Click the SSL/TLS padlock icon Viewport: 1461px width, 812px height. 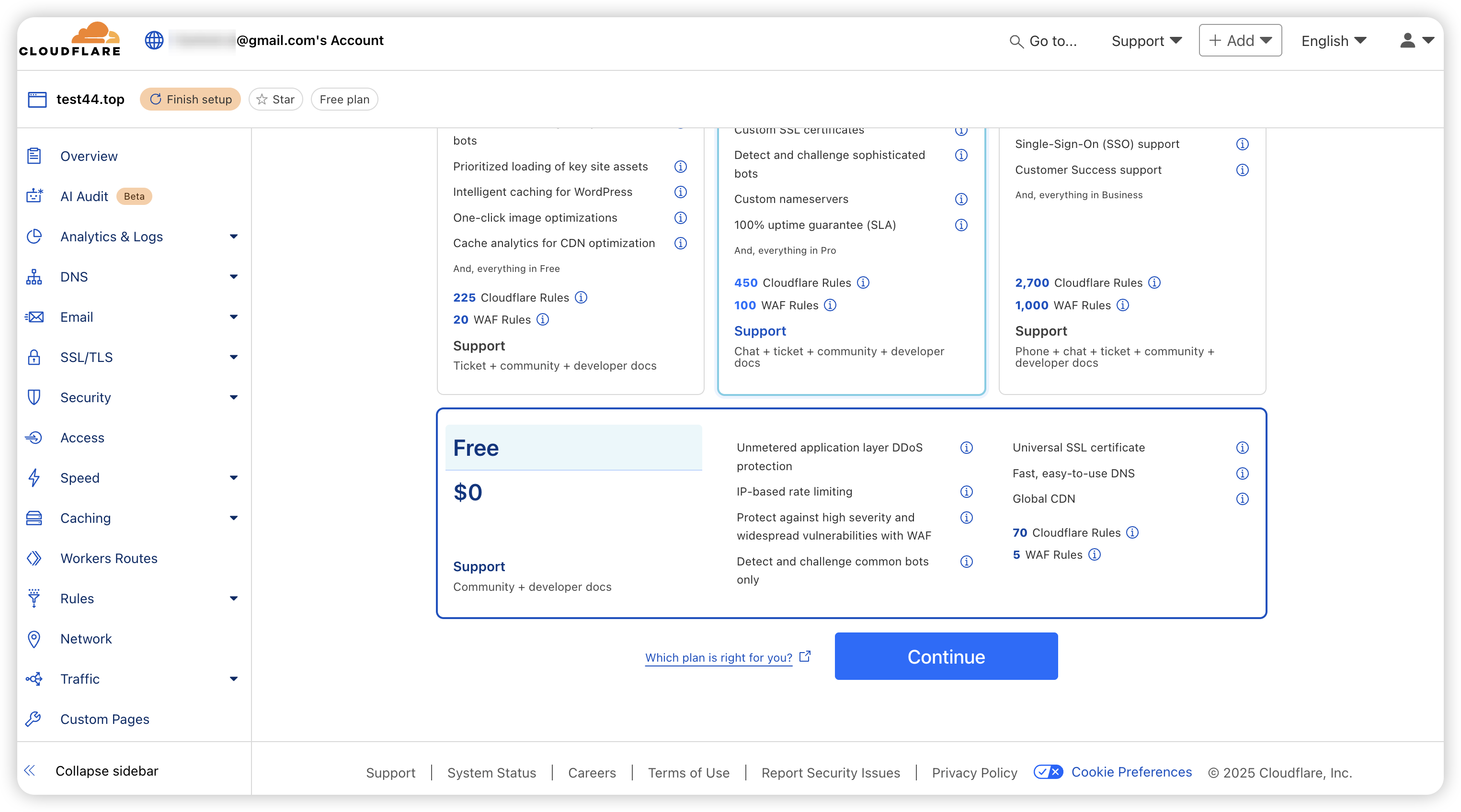pos(34,357)
